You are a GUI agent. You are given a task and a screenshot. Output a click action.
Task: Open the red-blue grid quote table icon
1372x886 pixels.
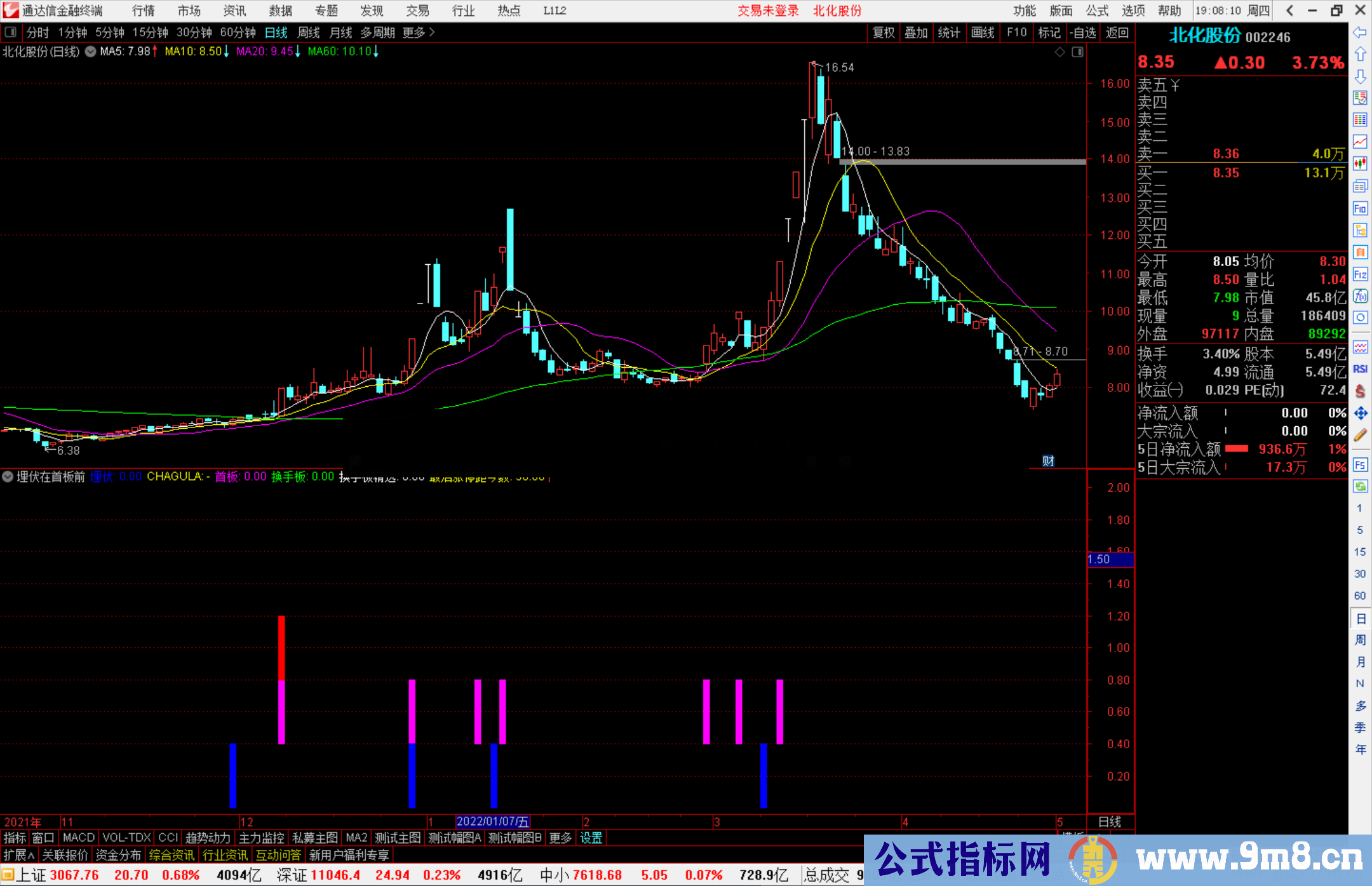1360,120
